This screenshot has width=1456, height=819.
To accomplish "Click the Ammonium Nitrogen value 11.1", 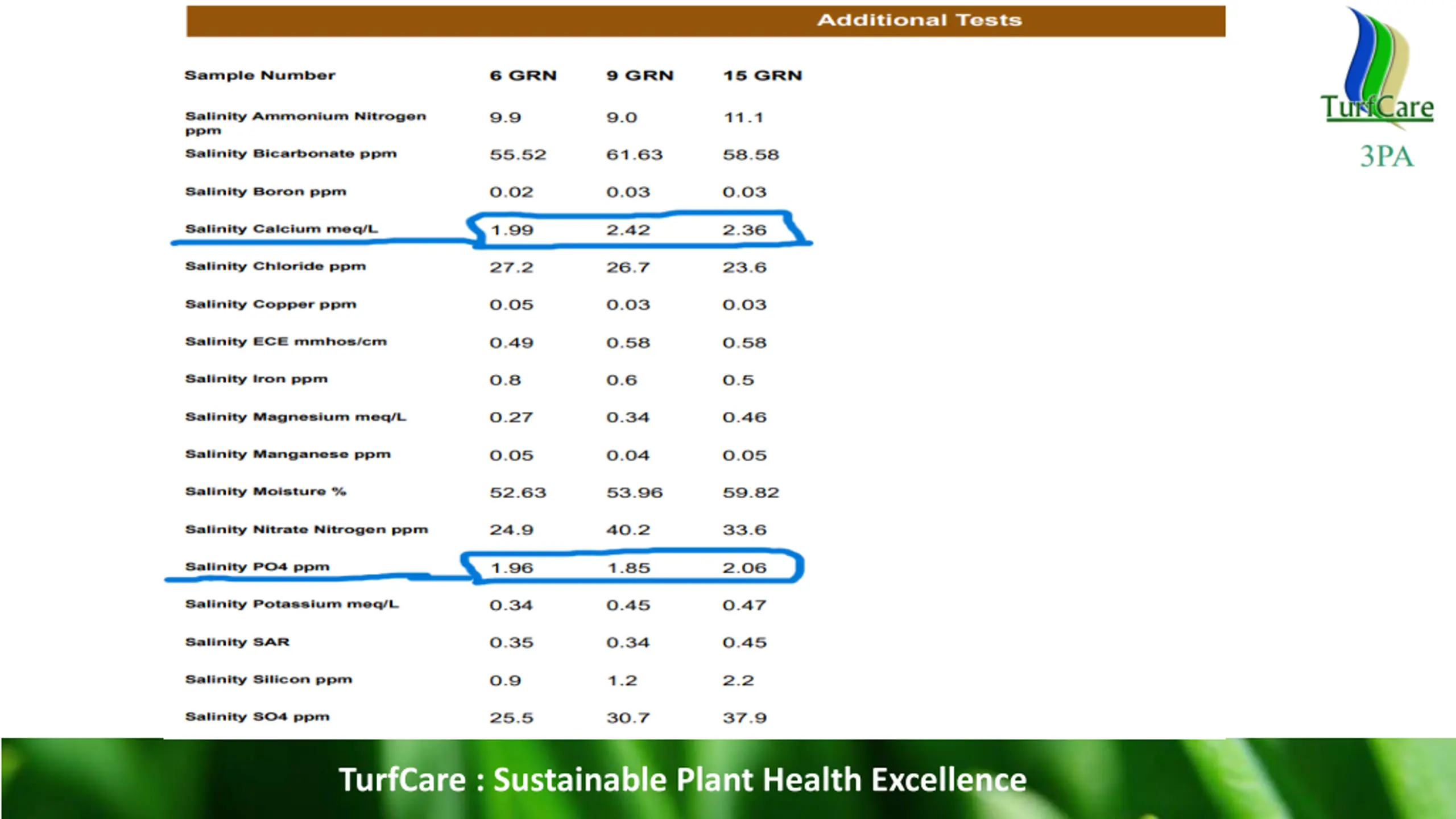I will [x=743, y=118].
